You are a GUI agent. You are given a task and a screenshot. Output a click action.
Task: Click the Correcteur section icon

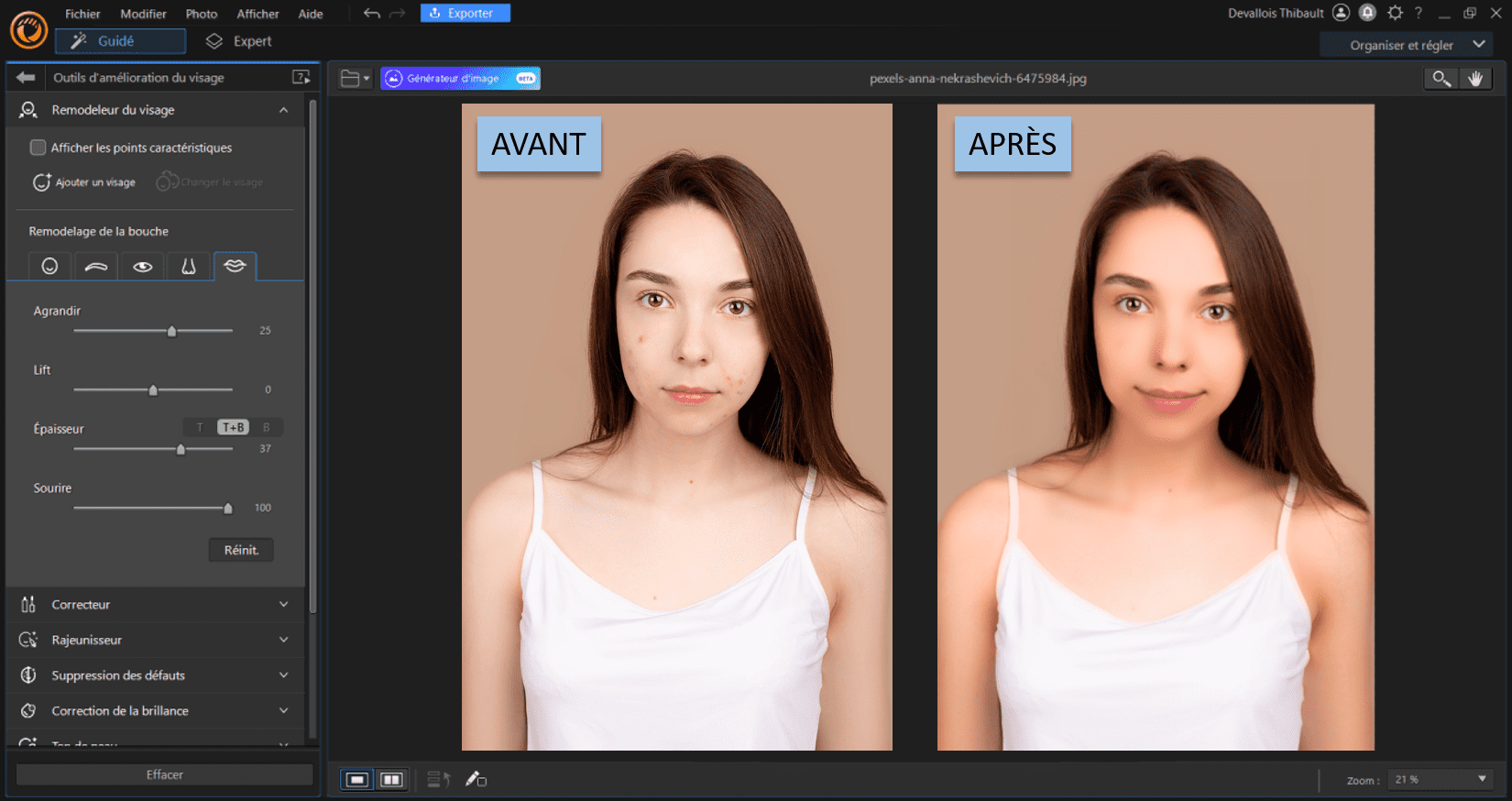tap(28, 605)
